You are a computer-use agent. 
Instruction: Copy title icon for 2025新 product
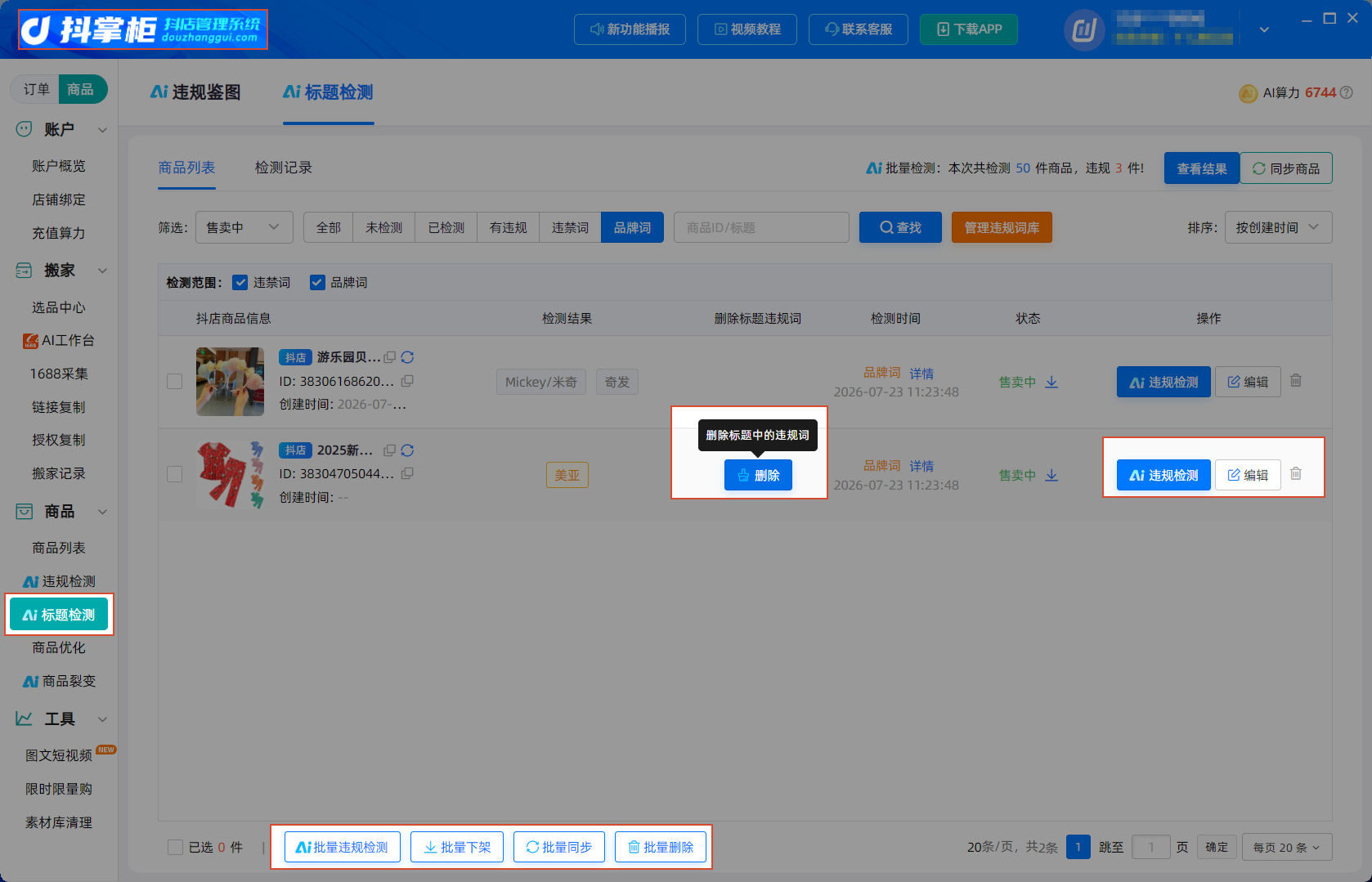pos(390,450)
